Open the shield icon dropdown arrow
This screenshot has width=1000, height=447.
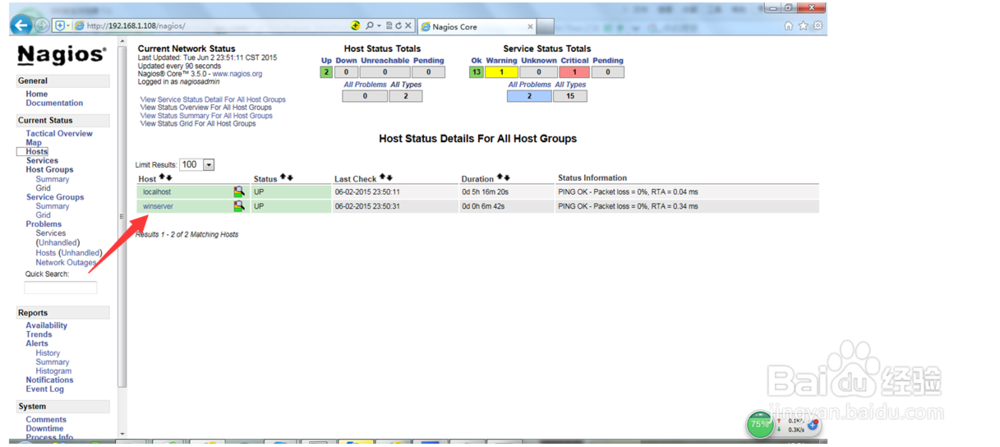(68, 26)
